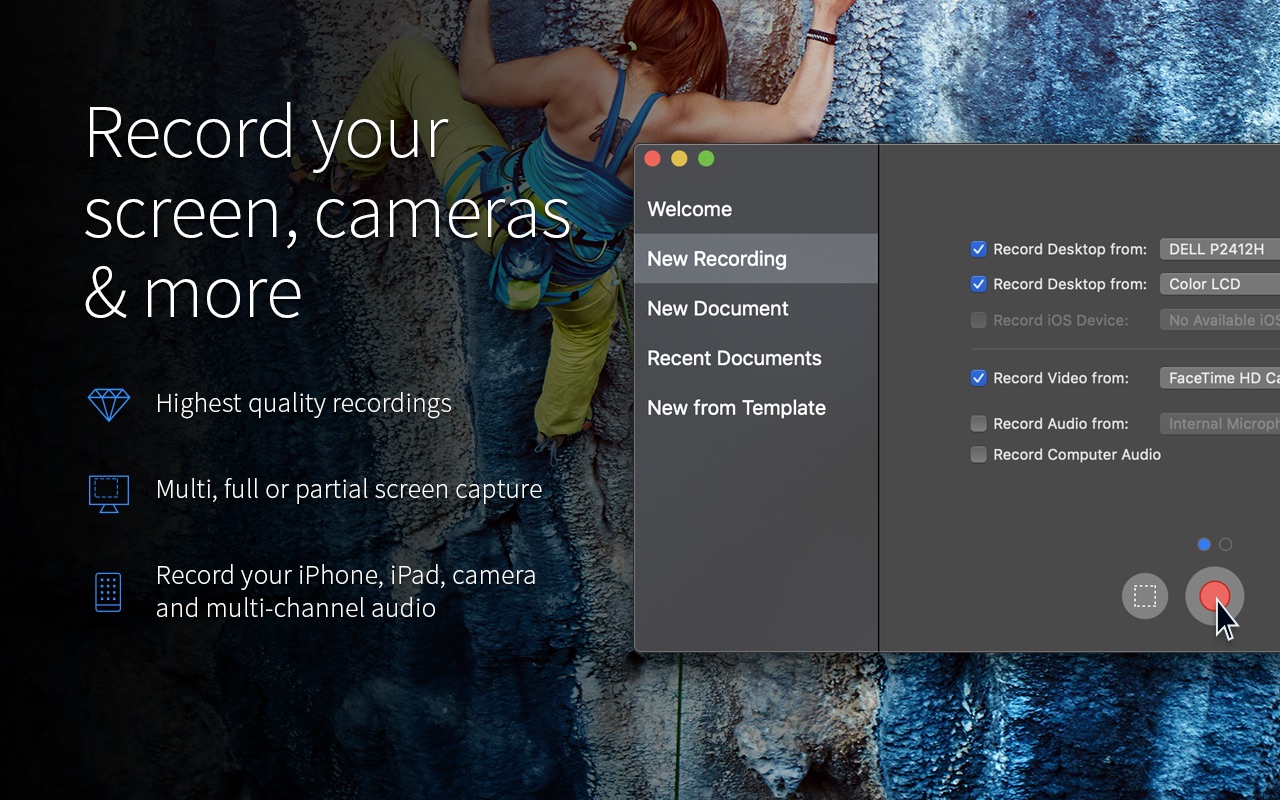The width and height of the screenshot is (1280, 800).
Task: Select the blue first page indicator dot
Action: (x=1204, y=544)
